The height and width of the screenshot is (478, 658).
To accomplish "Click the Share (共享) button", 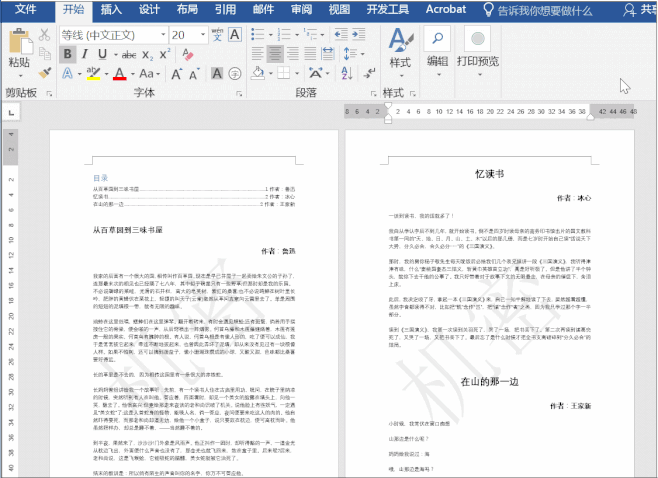I will click(x=640, y=10).
